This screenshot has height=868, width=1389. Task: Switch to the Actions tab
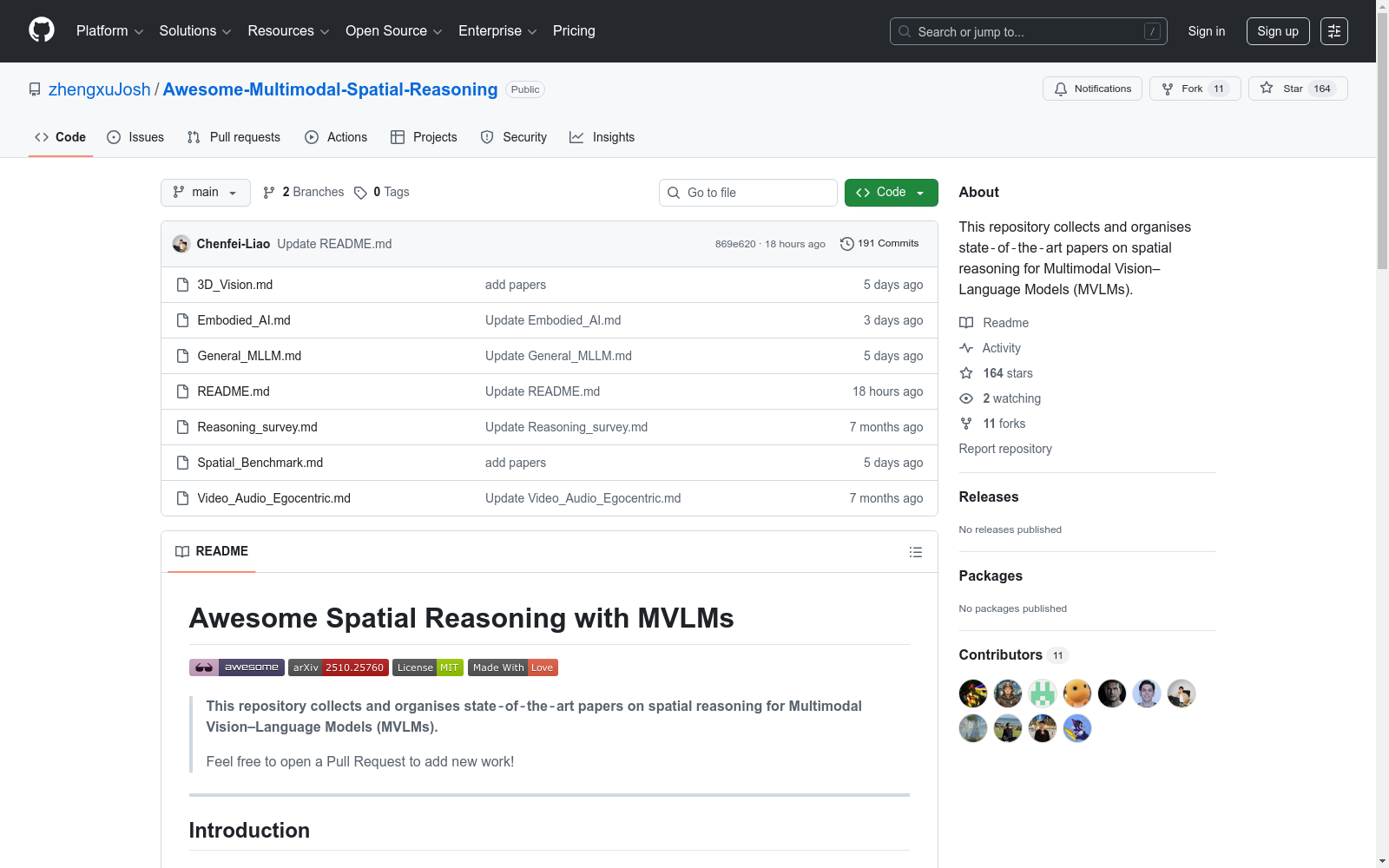[x=336, y=137]
